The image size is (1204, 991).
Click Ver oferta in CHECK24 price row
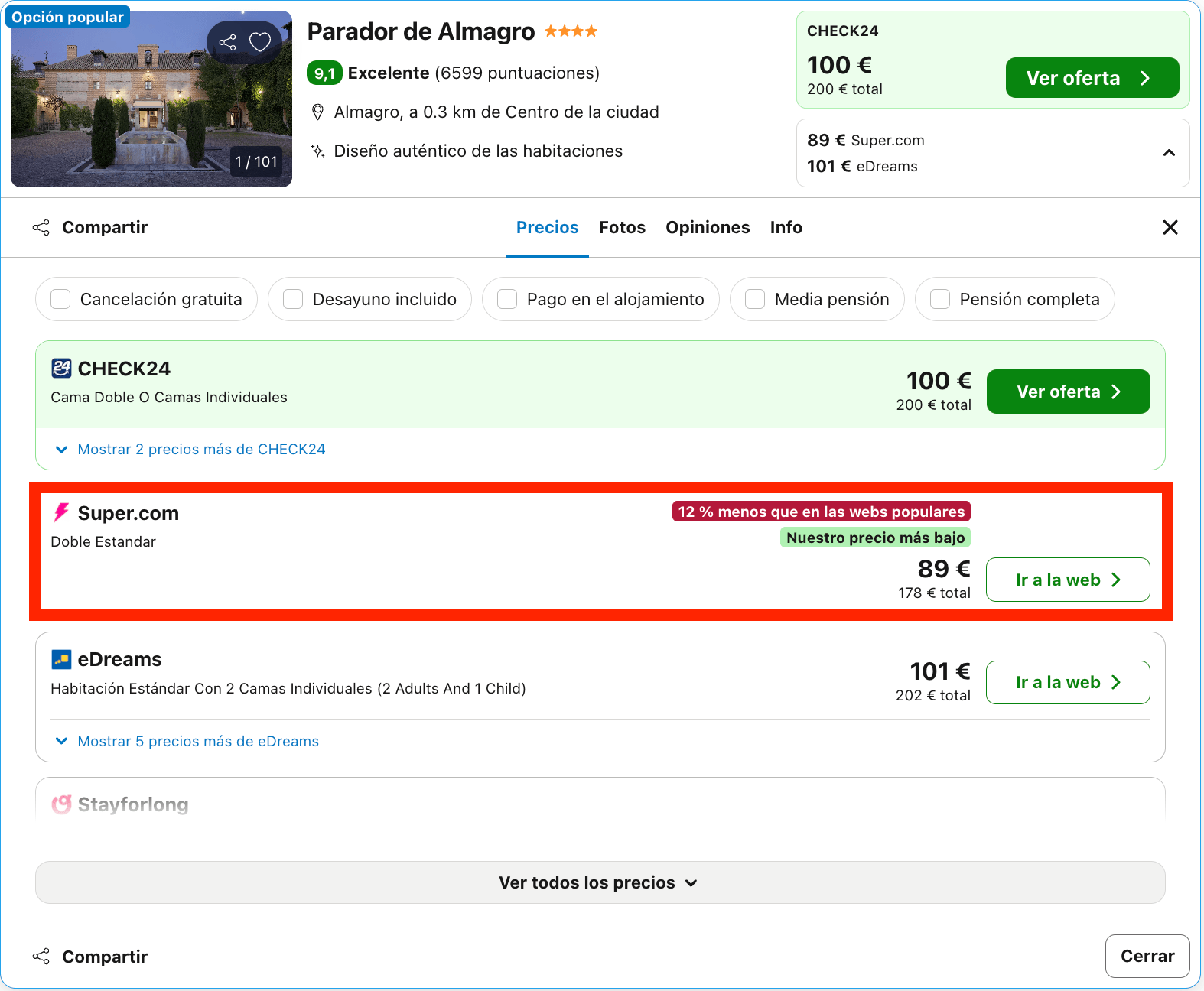(x=1069, y=392)
